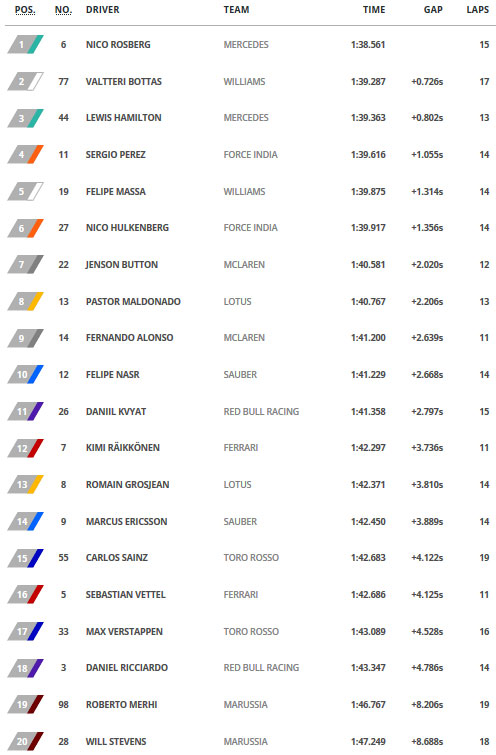This screenshot has width=496, height=755.
Task: Click the TIME column header
Action: pyautogui.click(x=374, y=10)
